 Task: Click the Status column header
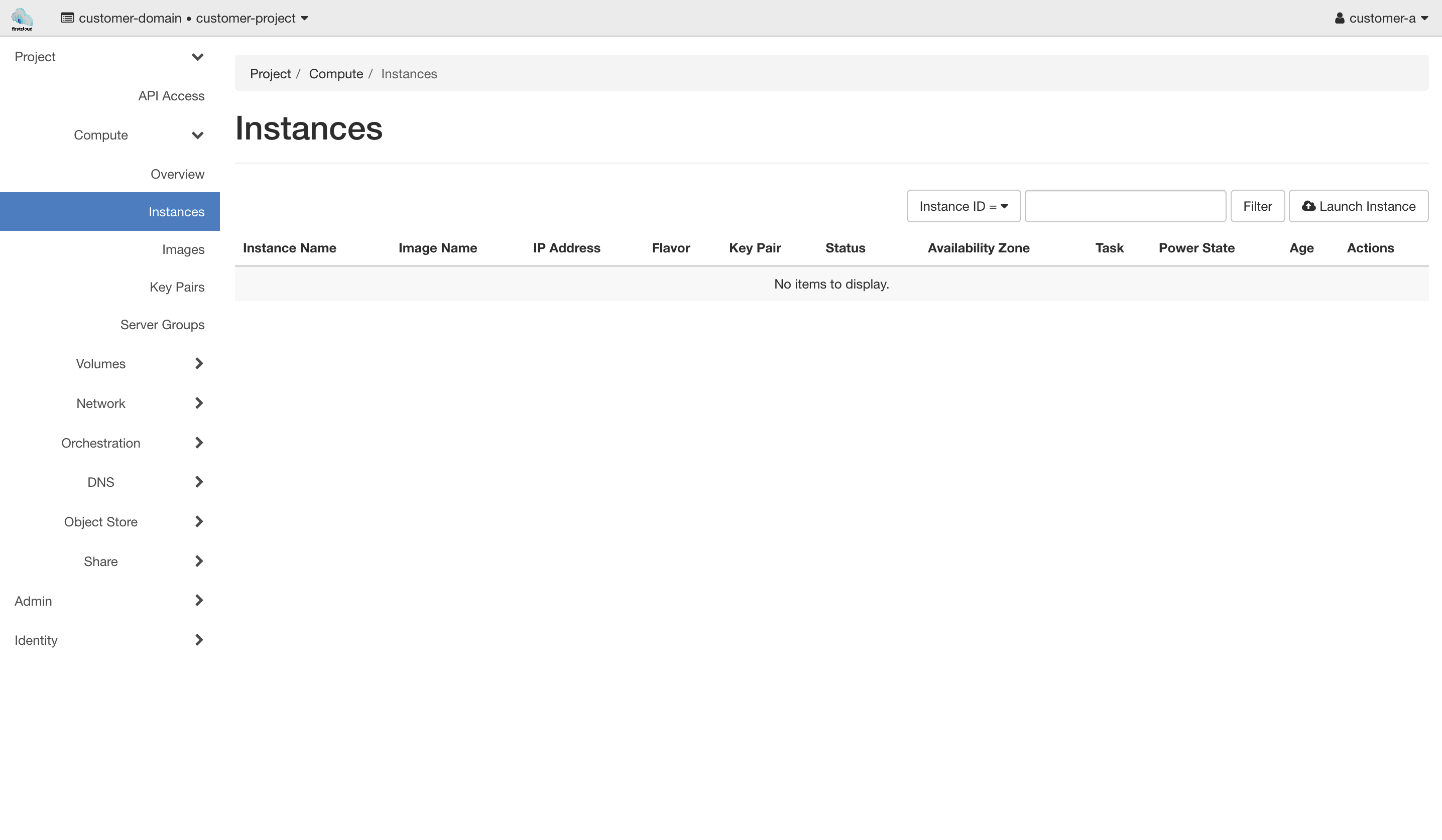coord(845,248)
